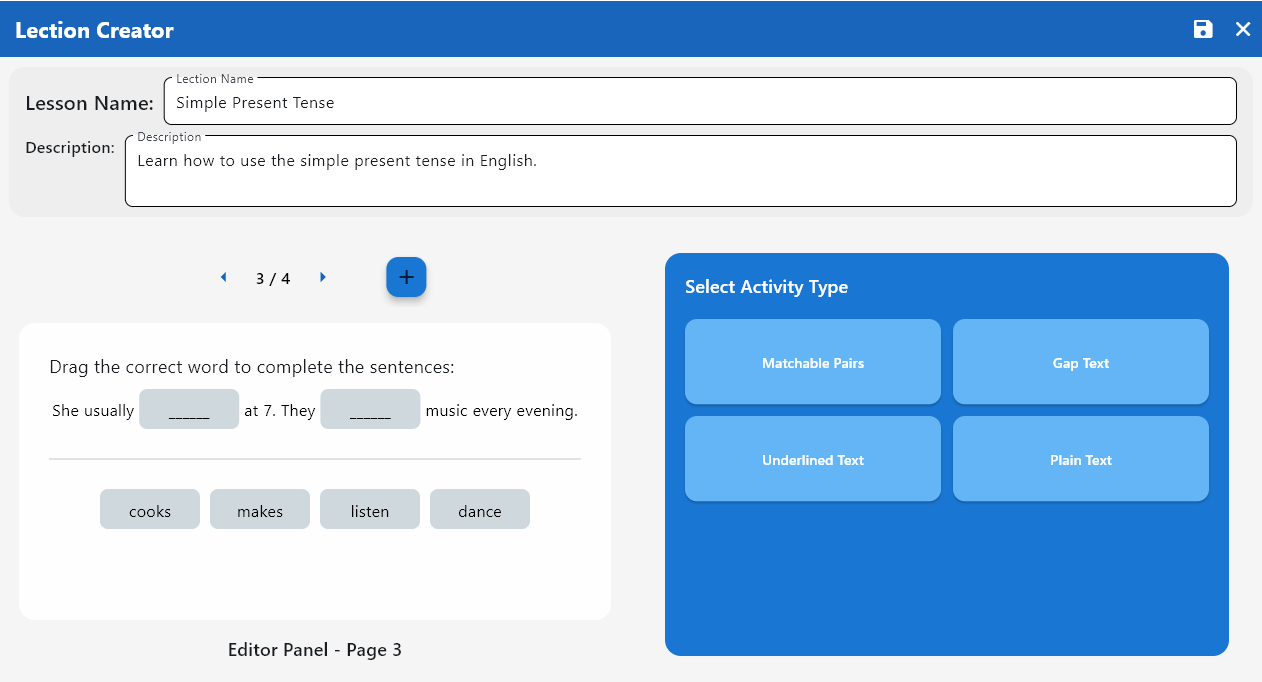1262x682 pixels.
Task: Choose the Underlined Text activity type
Action: point(813,459)
